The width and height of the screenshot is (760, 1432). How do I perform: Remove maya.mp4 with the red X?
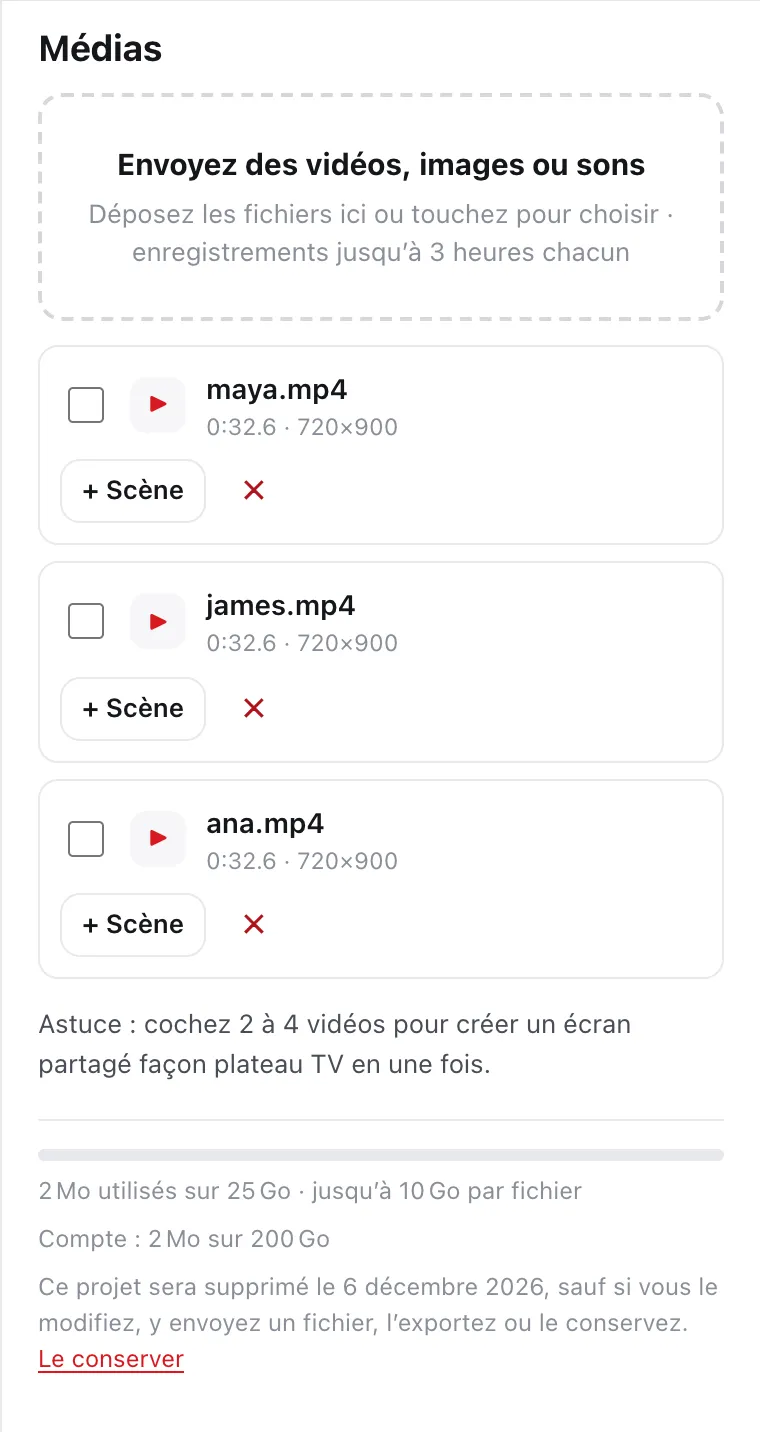tap(254, 490)
